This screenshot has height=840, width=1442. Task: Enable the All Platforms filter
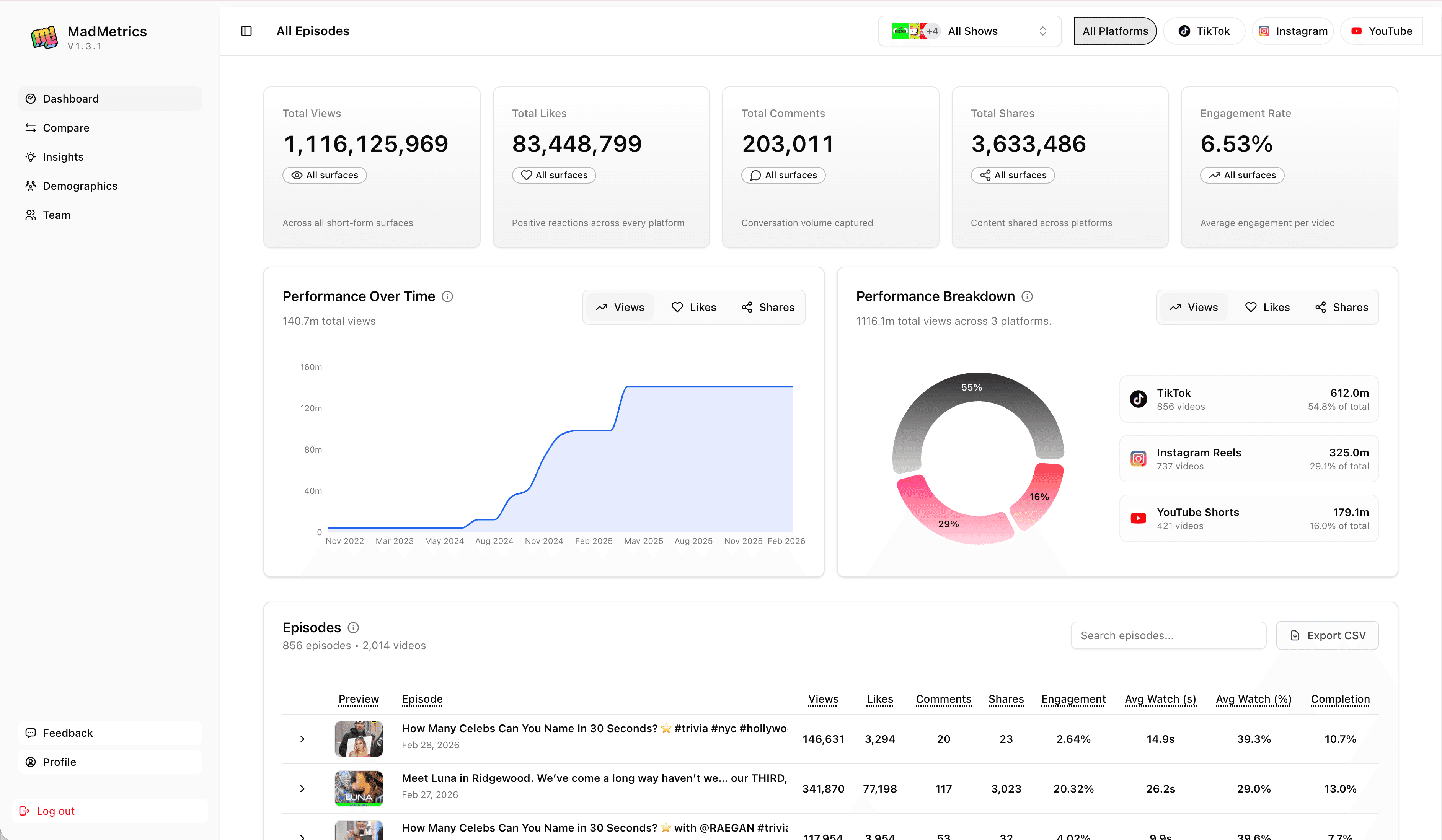click(x=1115, y=31)
